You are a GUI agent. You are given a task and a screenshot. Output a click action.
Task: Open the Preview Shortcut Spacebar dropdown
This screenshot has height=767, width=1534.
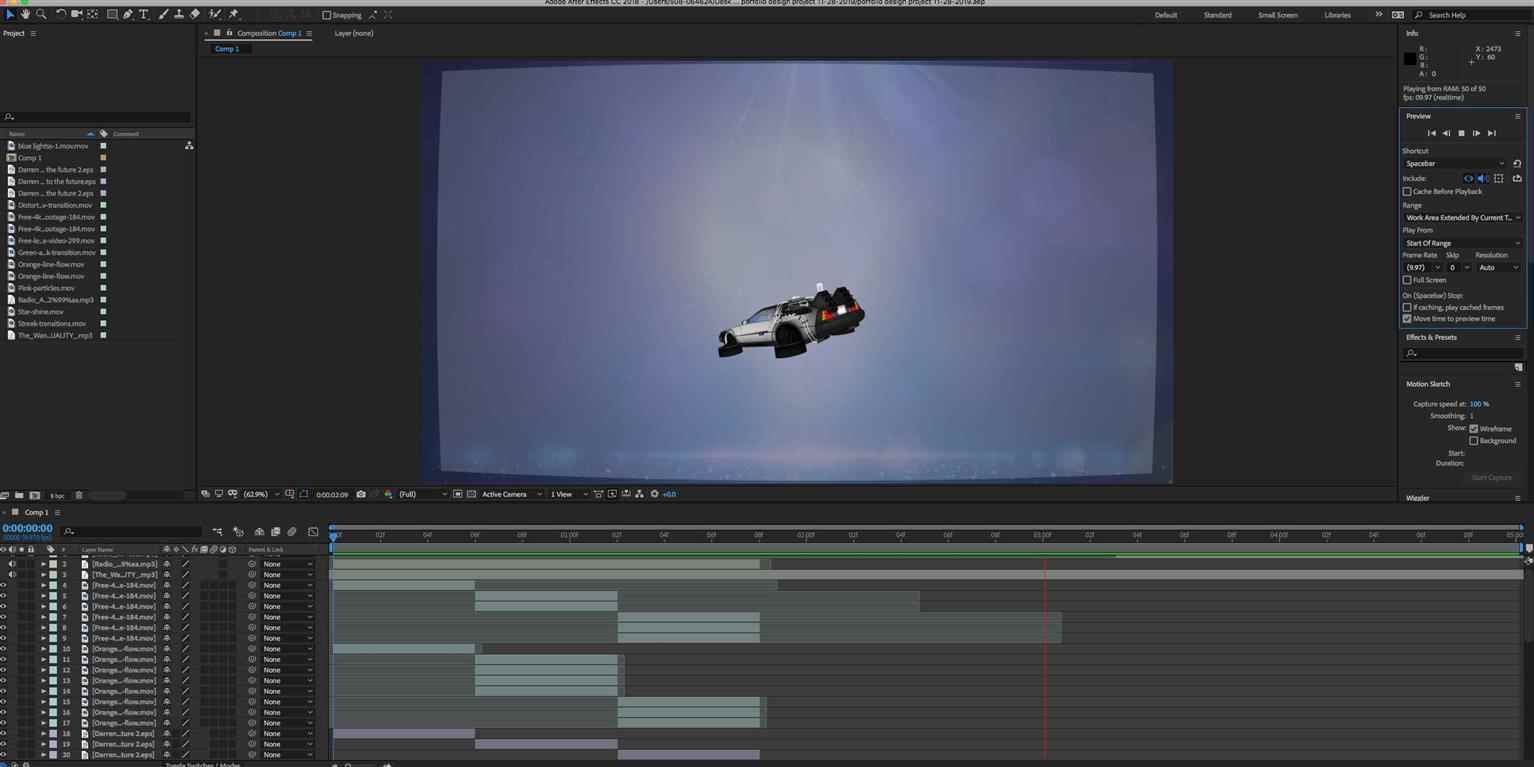(x=1455, y=164)
